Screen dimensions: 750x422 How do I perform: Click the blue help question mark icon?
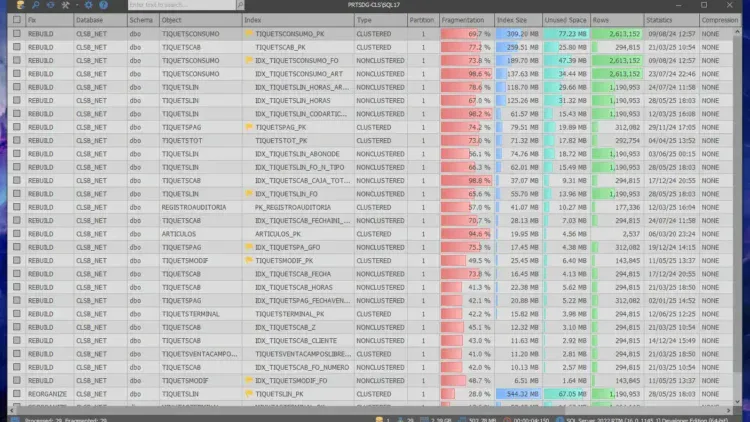102,5
